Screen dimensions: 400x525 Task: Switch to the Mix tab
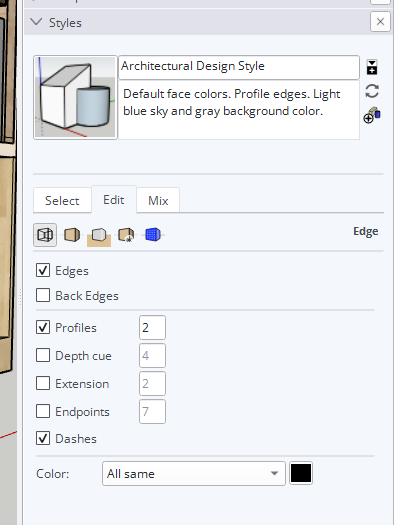(158, 201)
